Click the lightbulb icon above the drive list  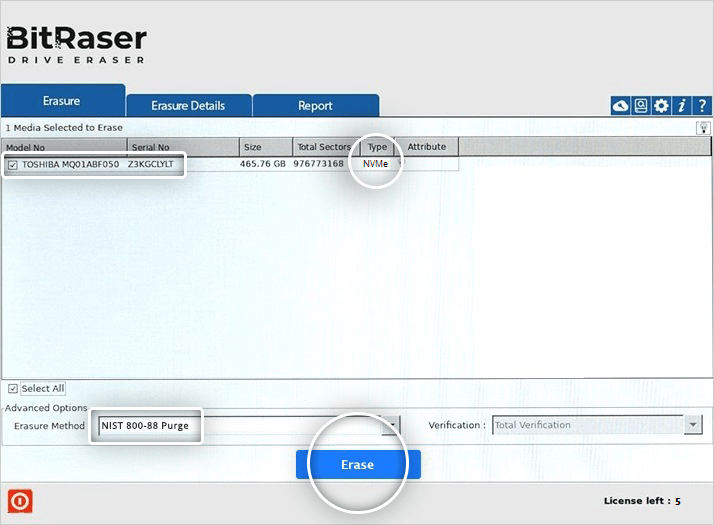(x=703, y=128)
